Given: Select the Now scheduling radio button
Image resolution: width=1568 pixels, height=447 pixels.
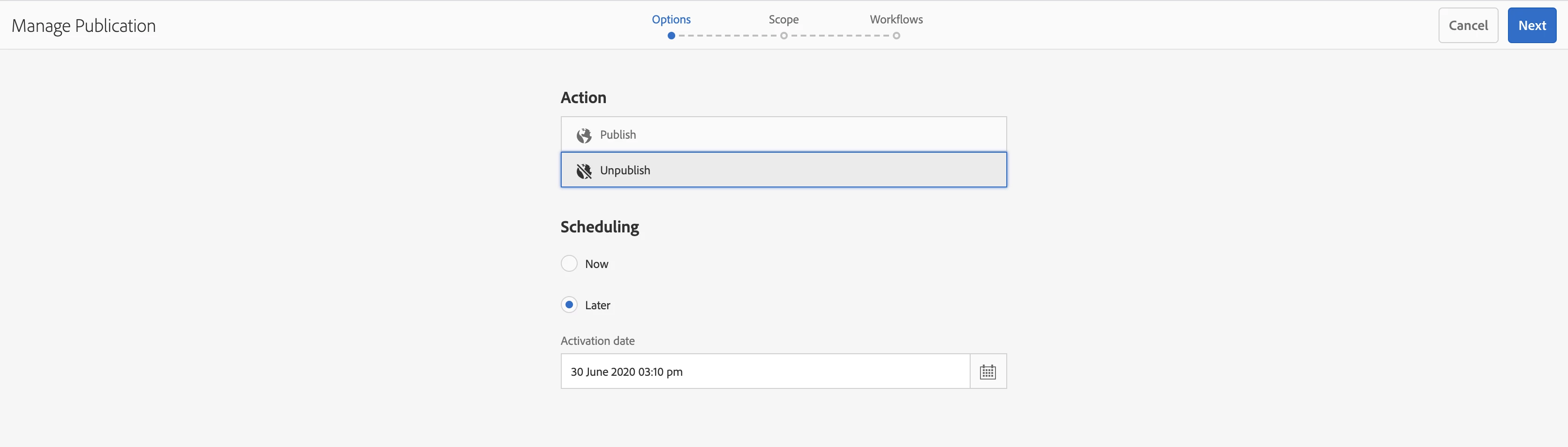Looking at the screenshot, I should pos(568,263).
